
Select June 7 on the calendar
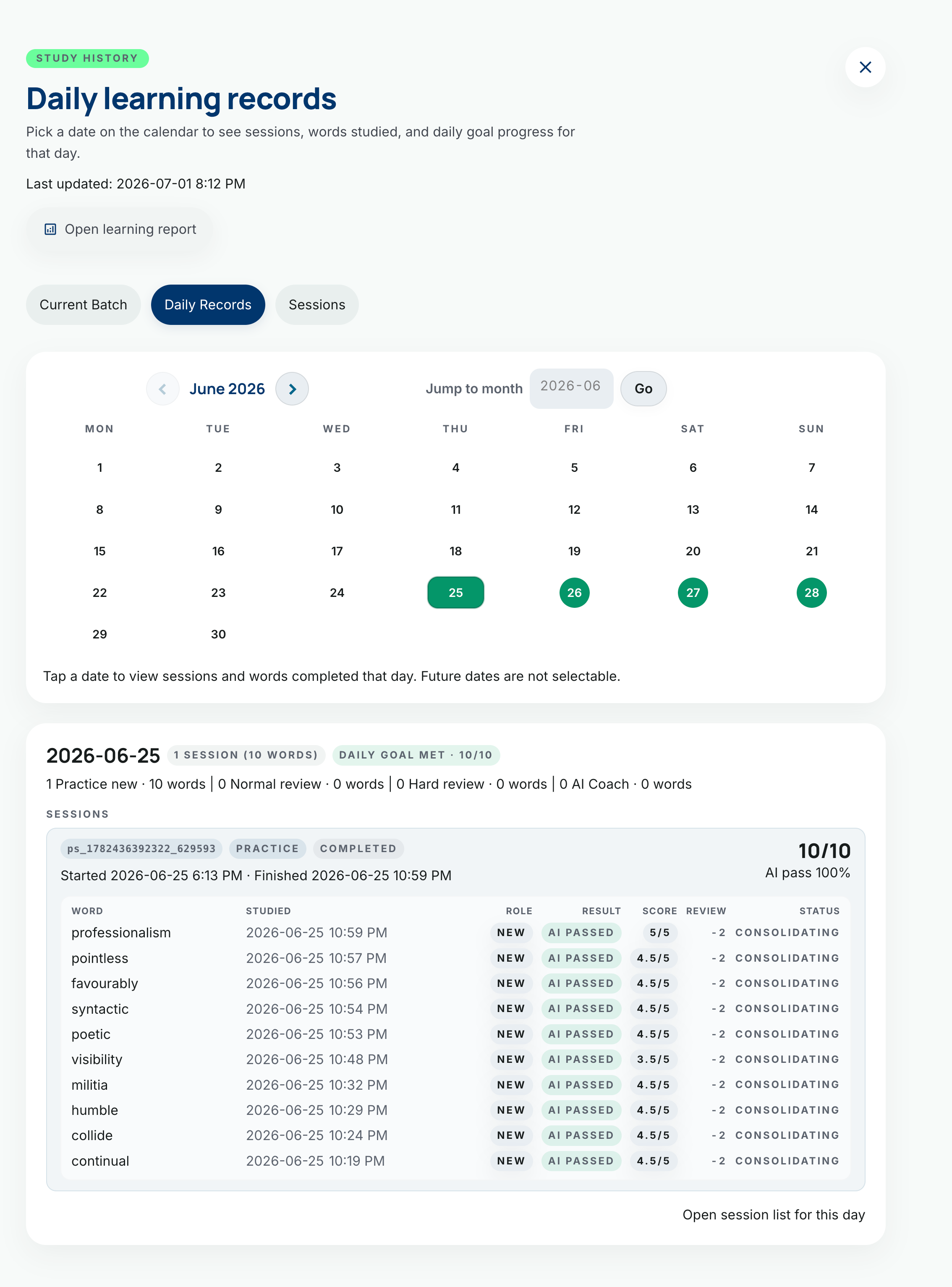pyautogui.click(x=811, y=468)
